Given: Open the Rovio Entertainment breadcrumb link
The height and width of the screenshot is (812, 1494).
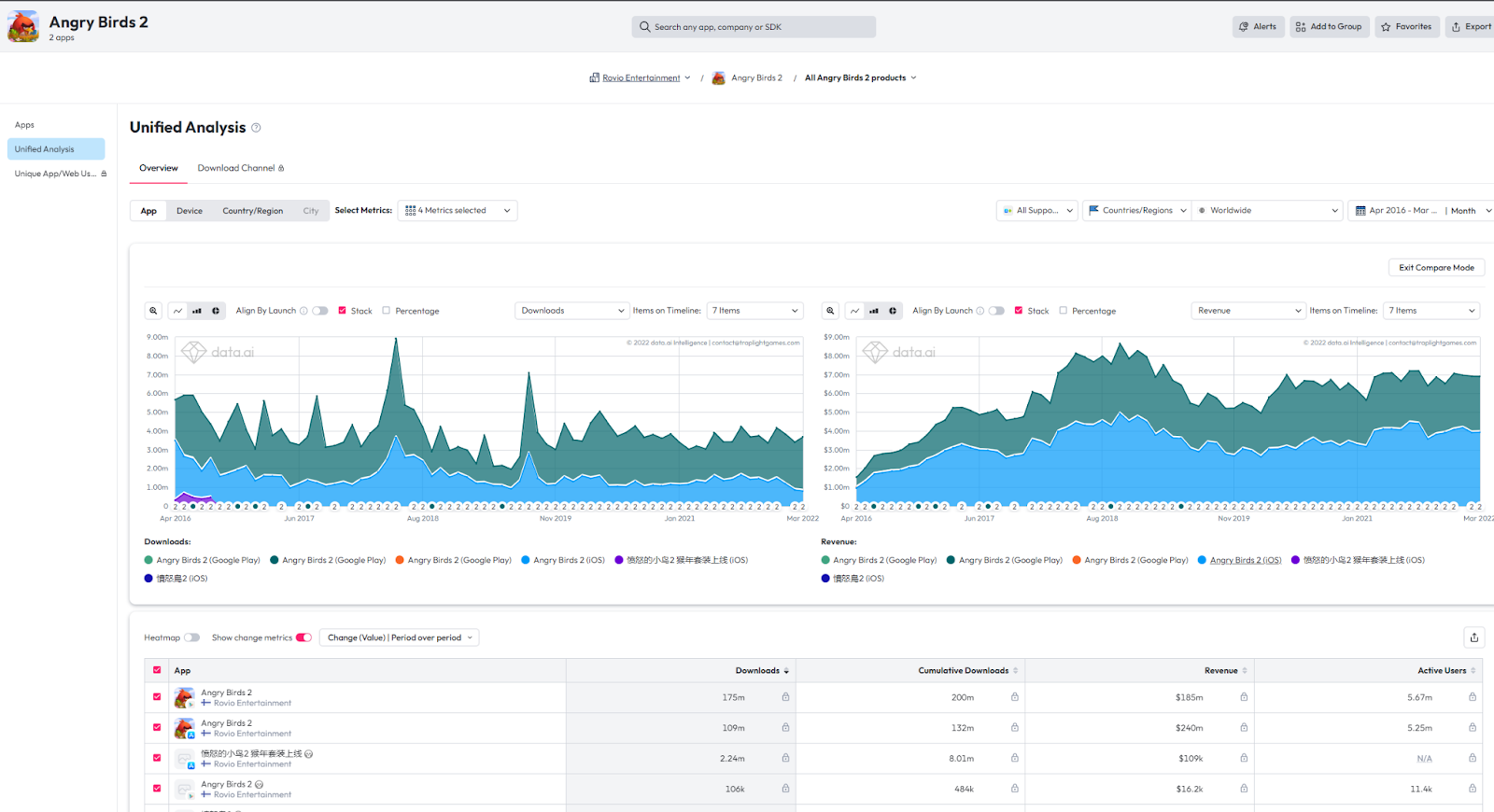Looking at the screenshot, I should tap(641, 78).
